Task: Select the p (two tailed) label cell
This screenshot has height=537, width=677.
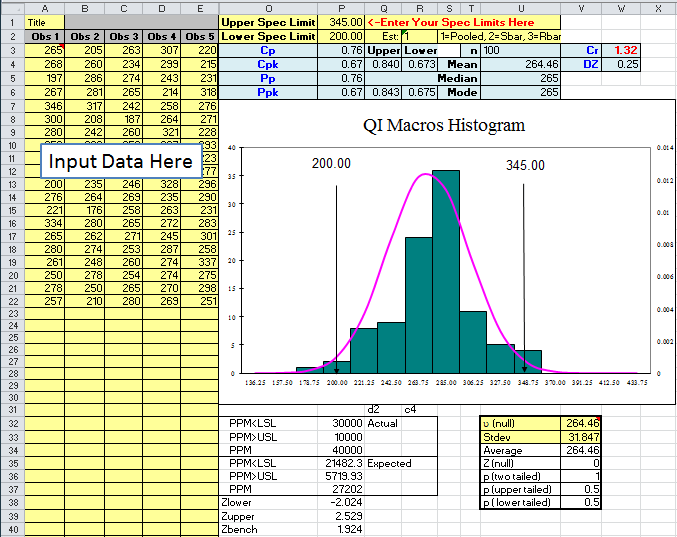Action: (520, 476)
